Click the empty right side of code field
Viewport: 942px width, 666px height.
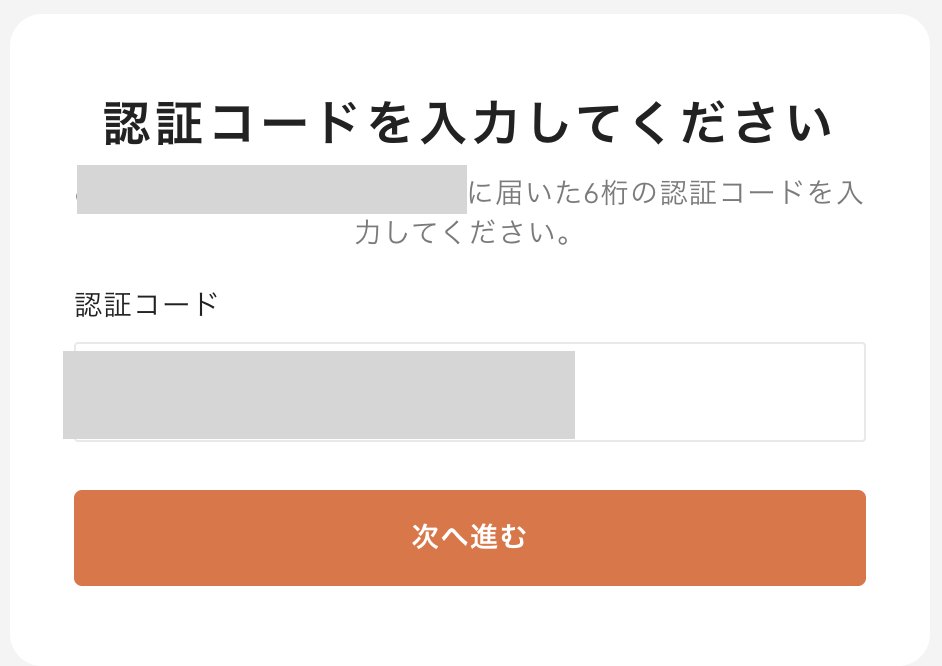click(718, 392)
